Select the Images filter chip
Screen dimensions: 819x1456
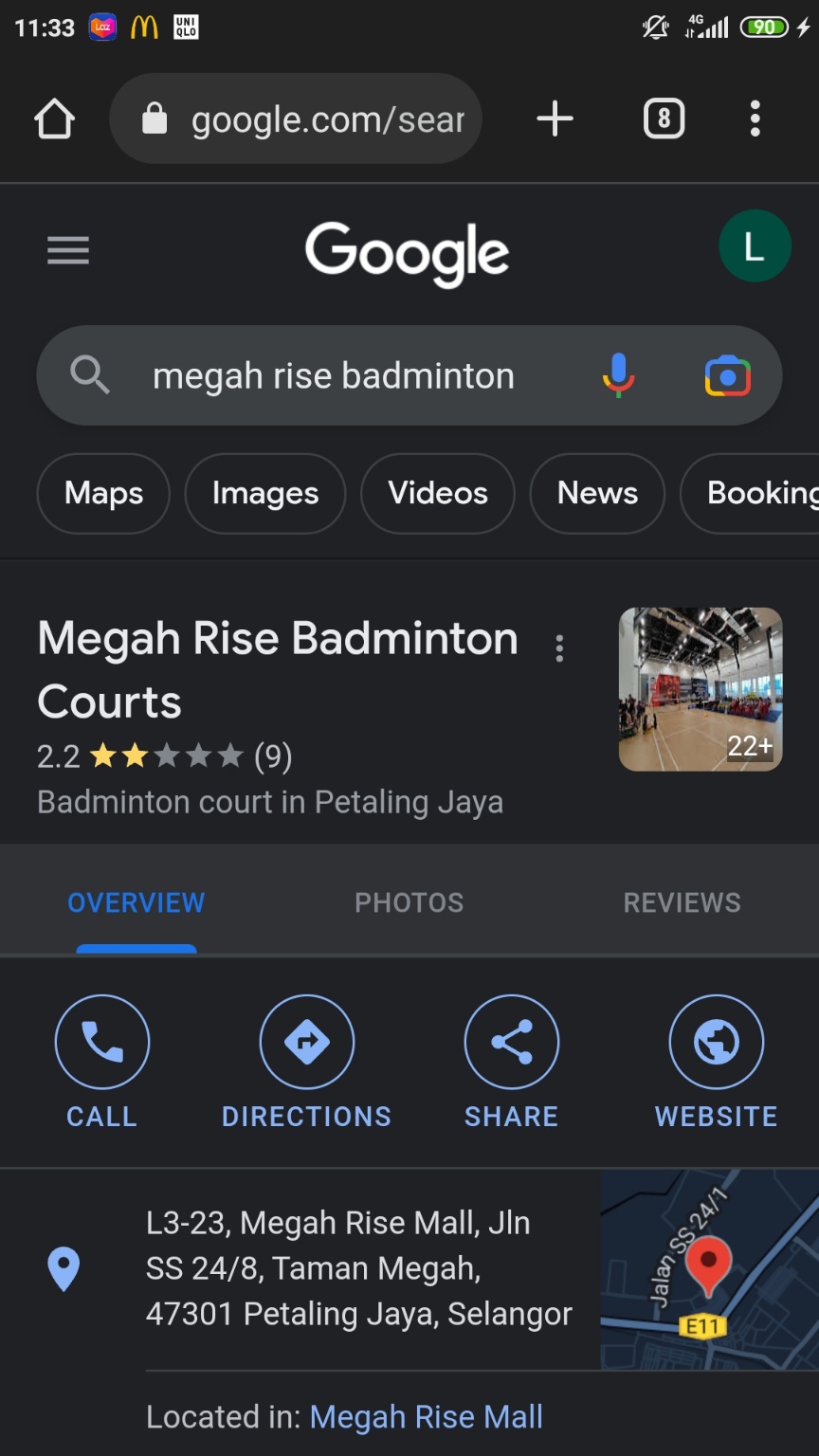pos(265,493)
